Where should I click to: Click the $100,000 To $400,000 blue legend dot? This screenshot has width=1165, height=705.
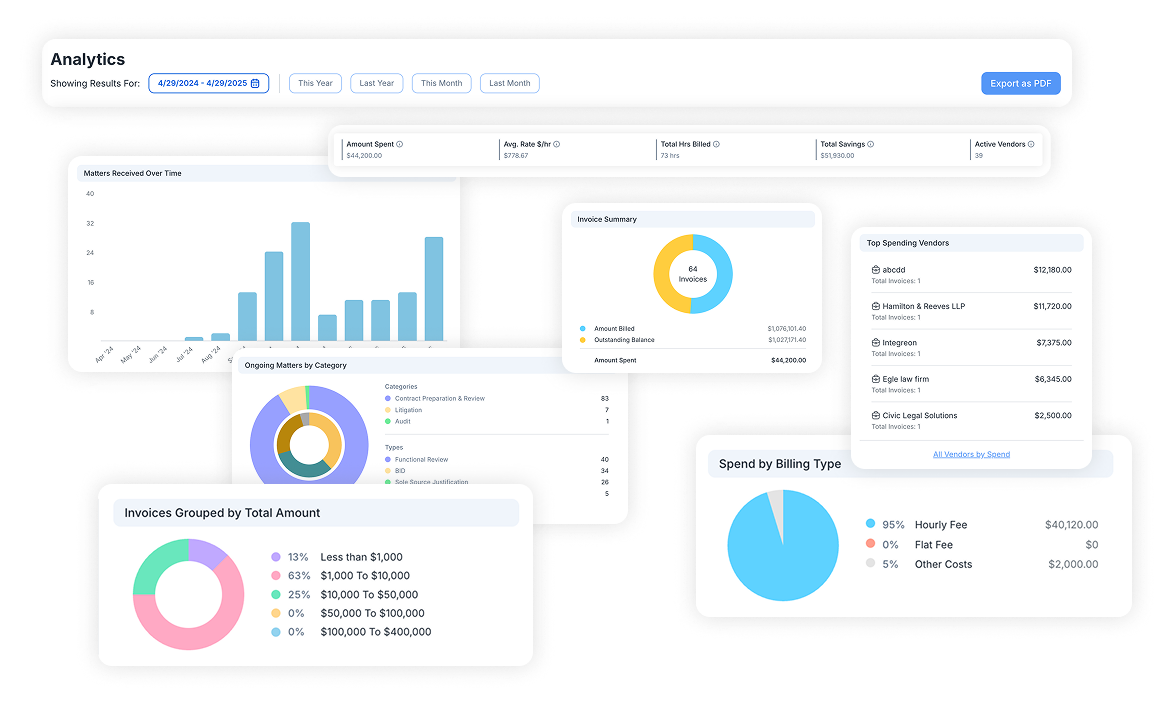click(x=276, y=631)
